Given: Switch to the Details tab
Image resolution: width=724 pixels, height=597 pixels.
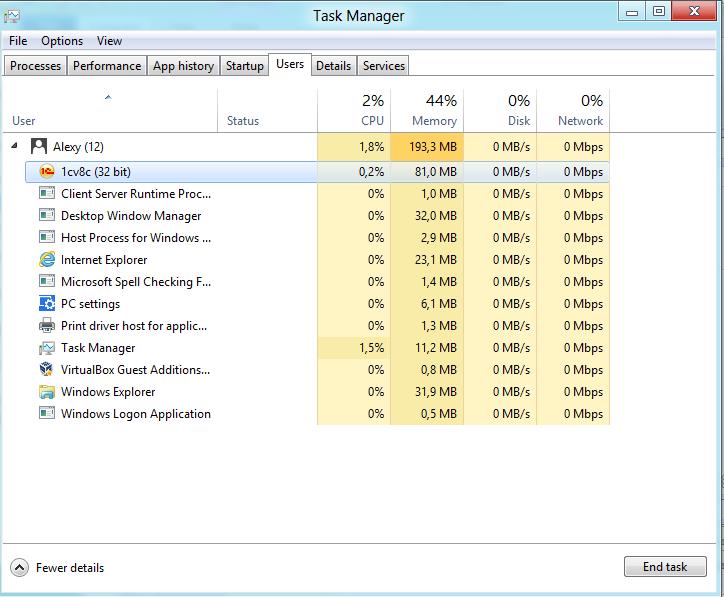Looking at the screenshot, I should 333,66.
